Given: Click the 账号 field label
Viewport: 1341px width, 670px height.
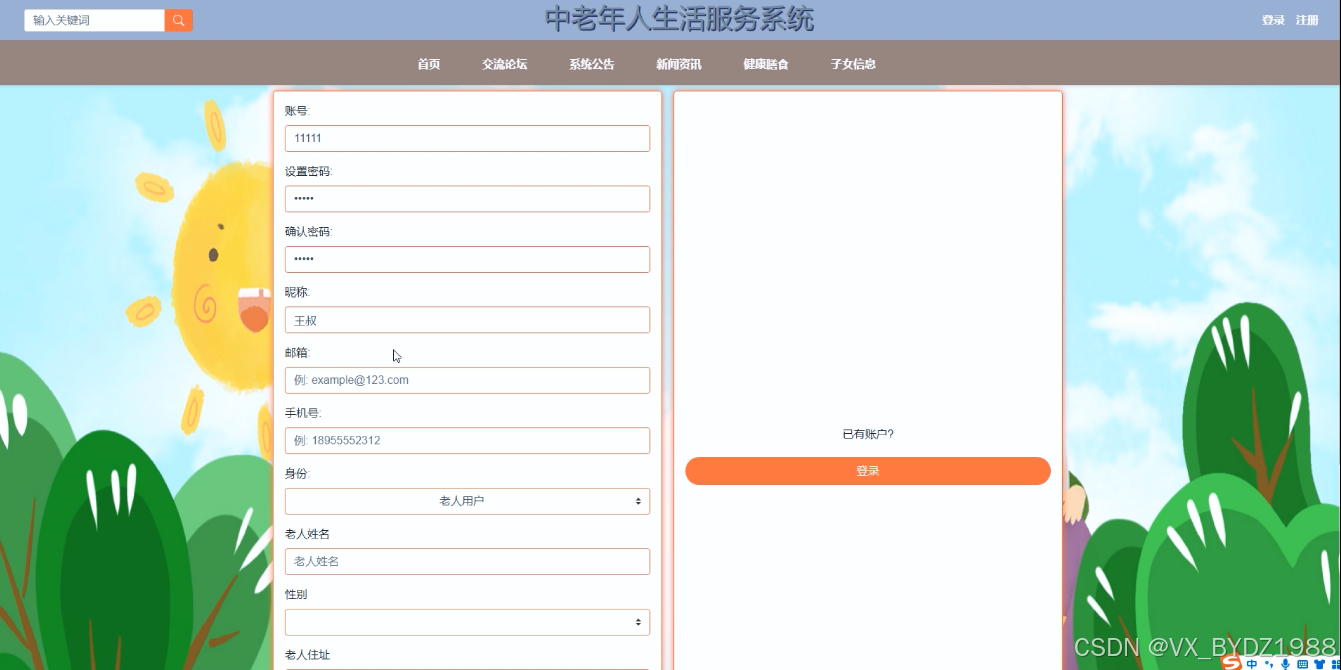Looking at the screenshot, I should click(297, 111).
